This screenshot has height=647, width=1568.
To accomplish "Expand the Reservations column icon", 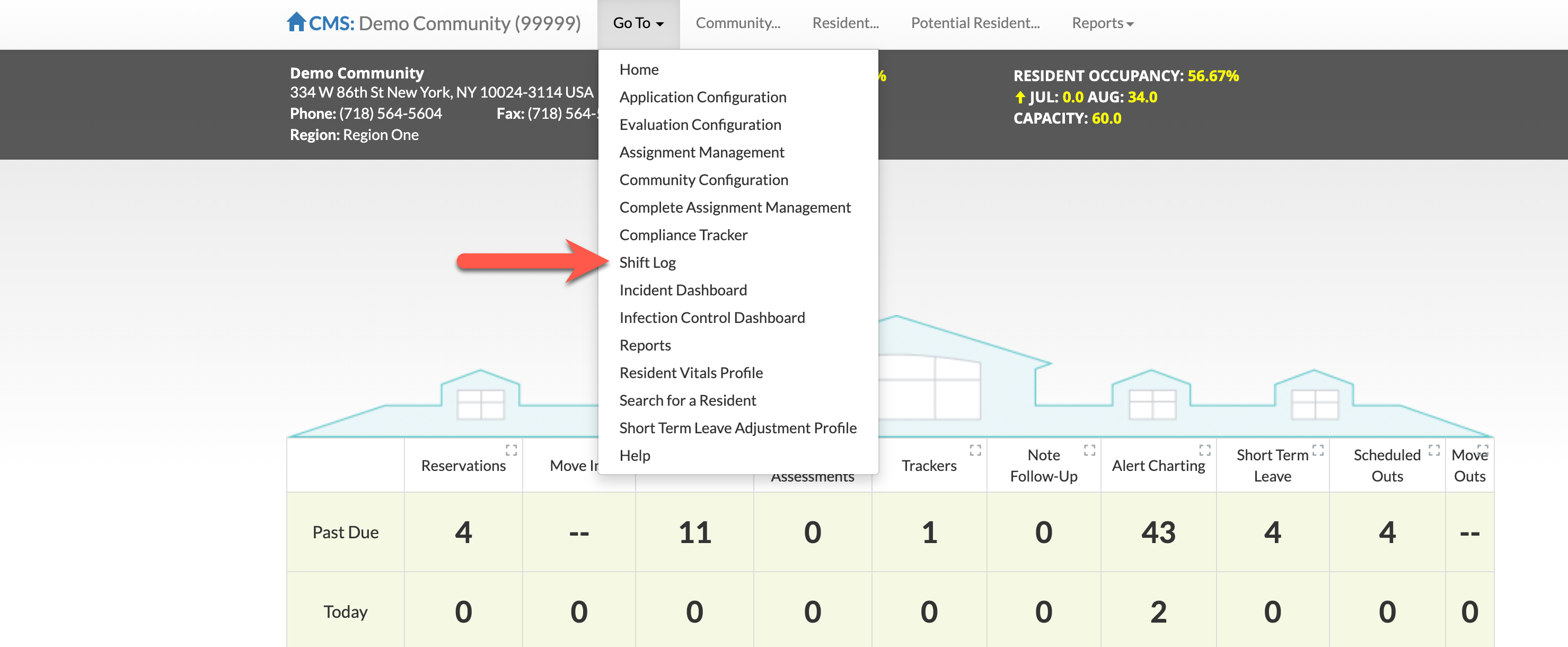I will pos(512,450).
